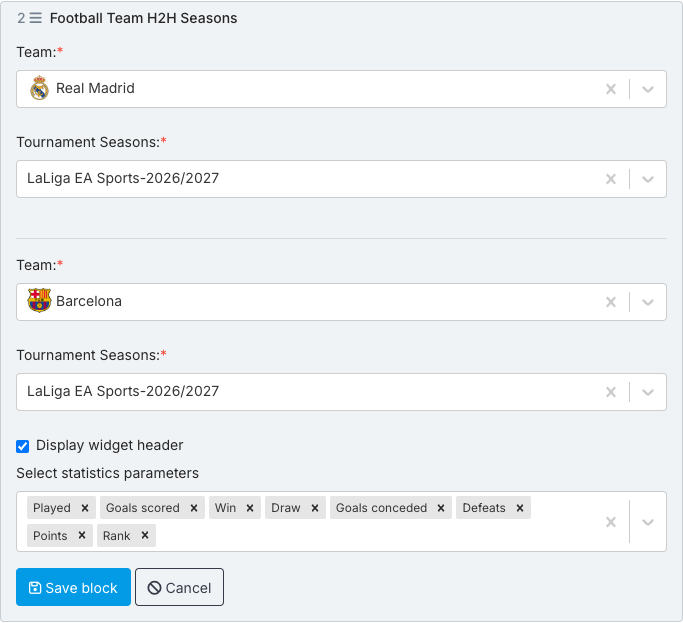Clear the first LaLiga EA Sports-2026/2027 season
Screen dimensions: 683x623
pyautogui.click(x=611, y=179)
